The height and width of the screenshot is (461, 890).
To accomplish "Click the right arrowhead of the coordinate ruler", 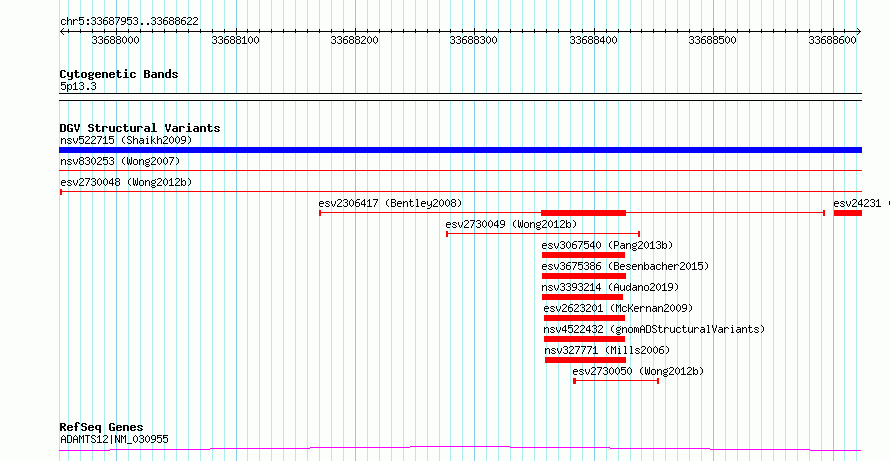I will (x=859, y=32).
